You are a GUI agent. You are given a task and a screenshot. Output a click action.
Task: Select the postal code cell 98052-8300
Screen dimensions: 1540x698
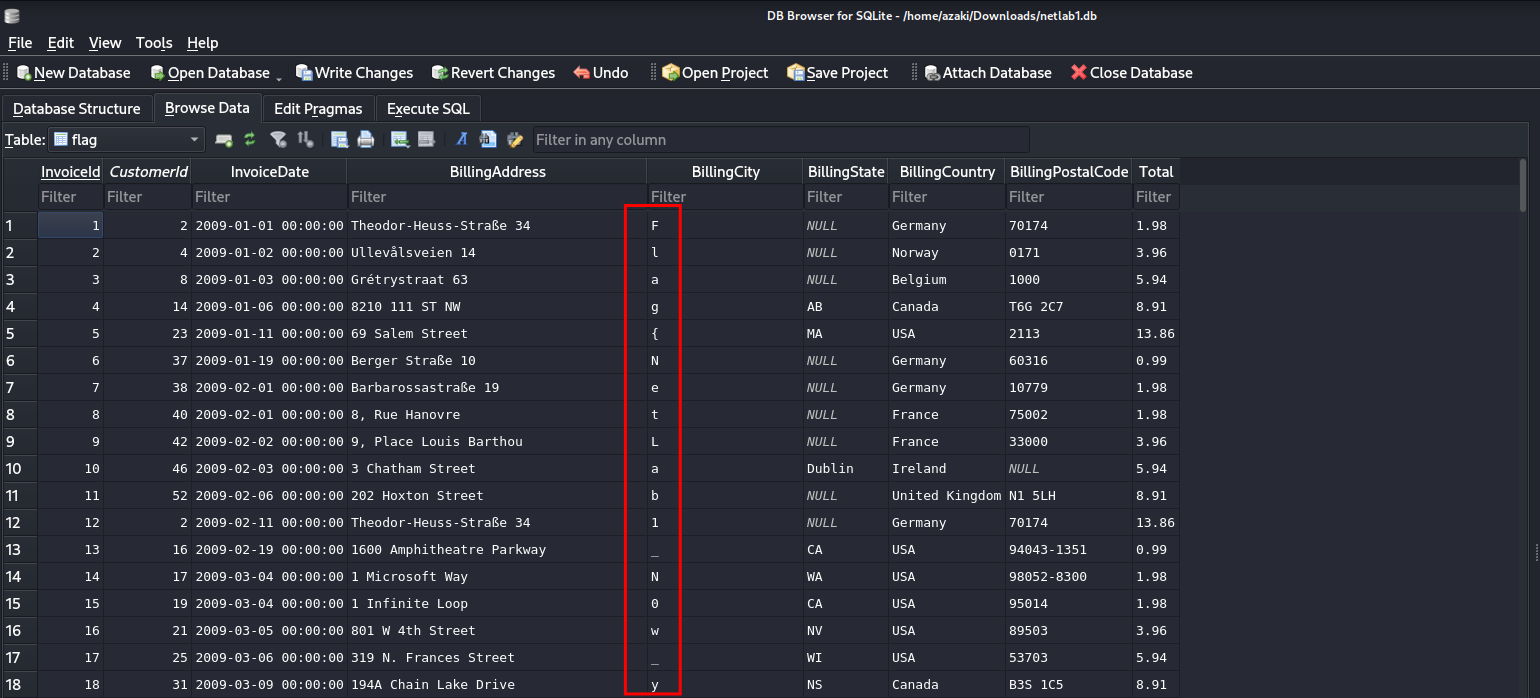[x=1069, y=577]
